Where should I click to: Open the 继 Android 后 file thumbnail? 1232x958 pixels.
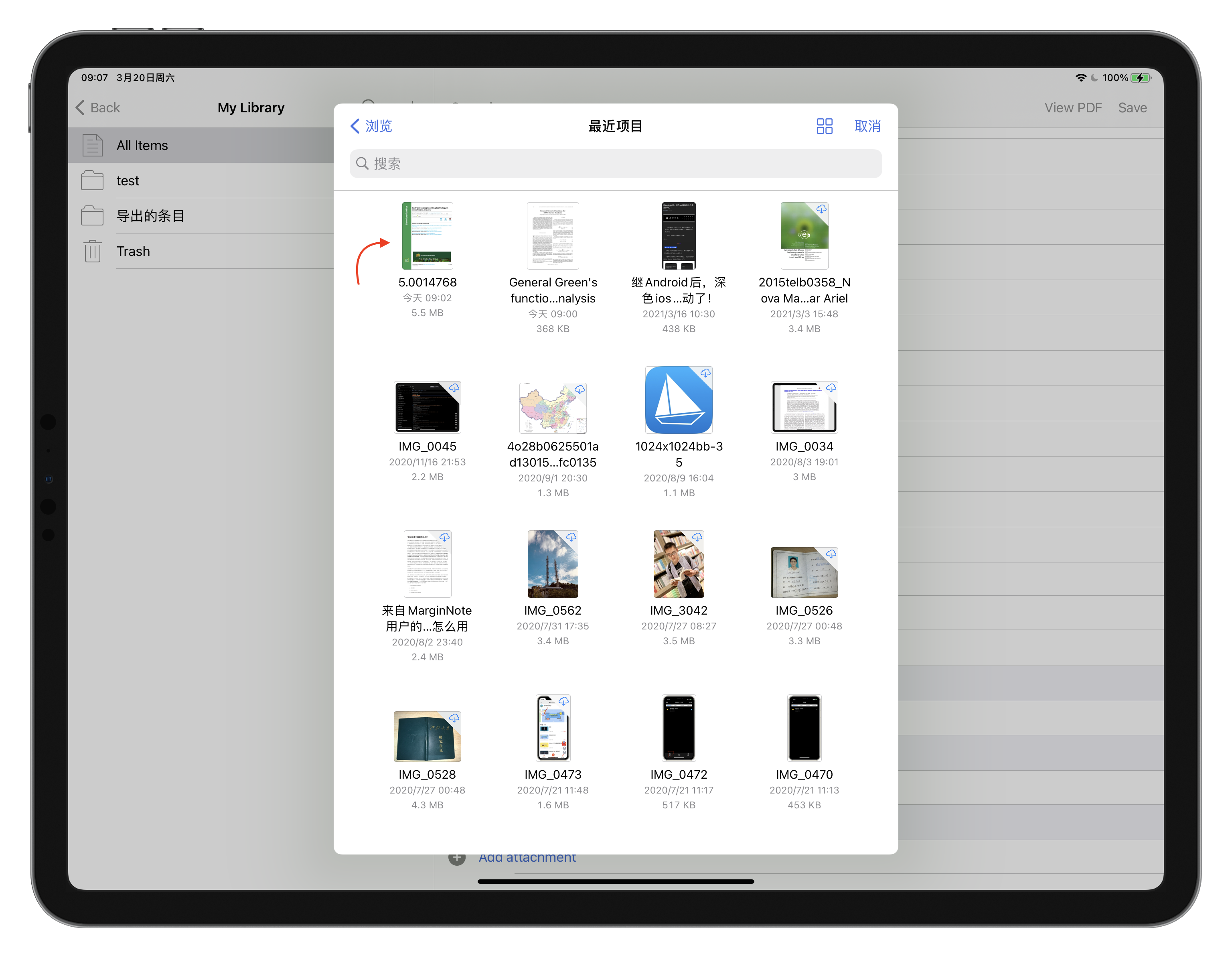(x=679, y=236)
